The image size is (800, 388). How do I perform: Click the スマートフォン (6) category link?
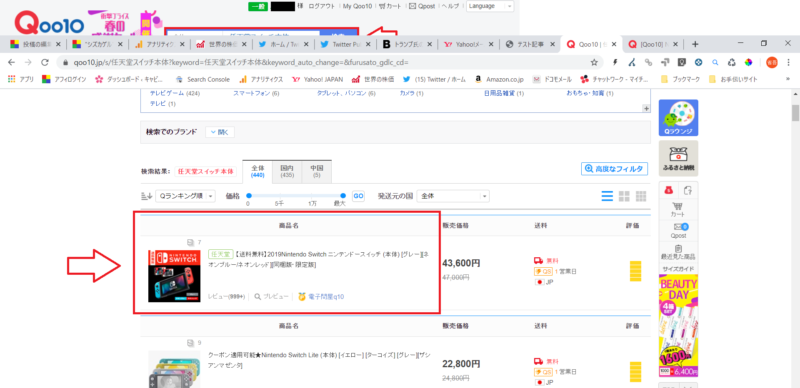256,93
